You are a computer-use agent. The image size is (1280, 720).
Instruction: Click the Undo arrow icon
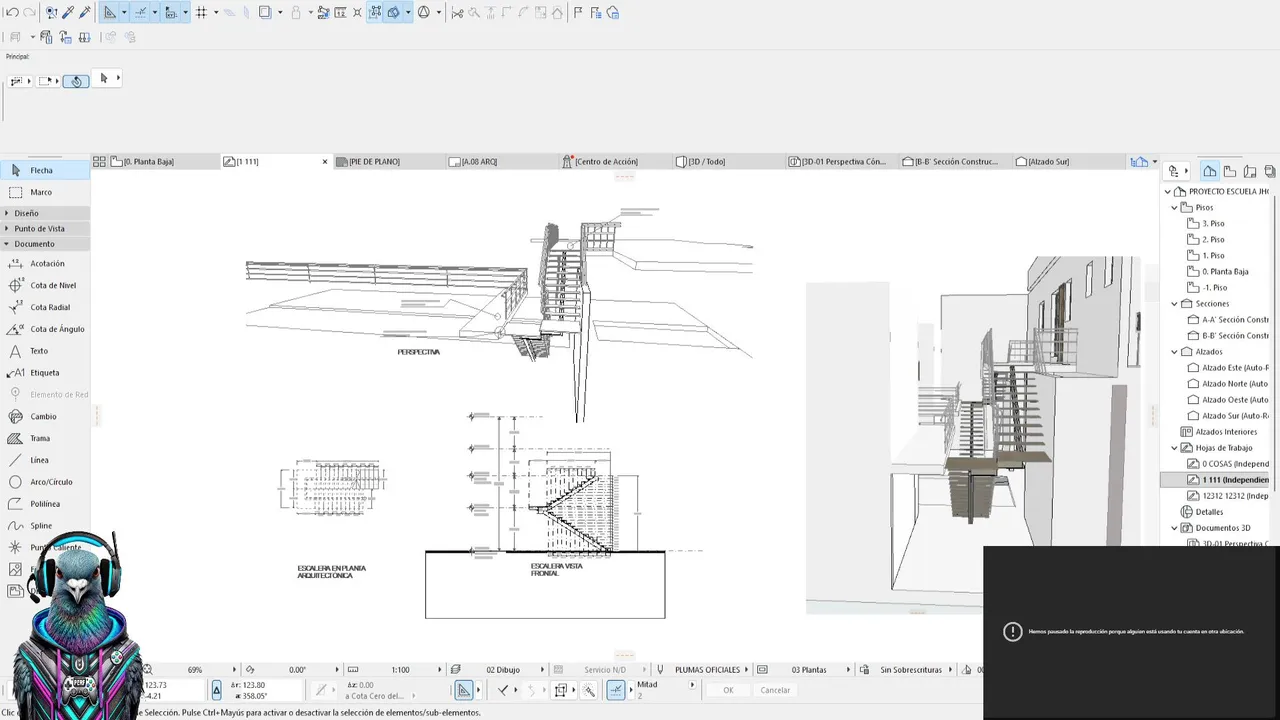(x=12, y=13)
